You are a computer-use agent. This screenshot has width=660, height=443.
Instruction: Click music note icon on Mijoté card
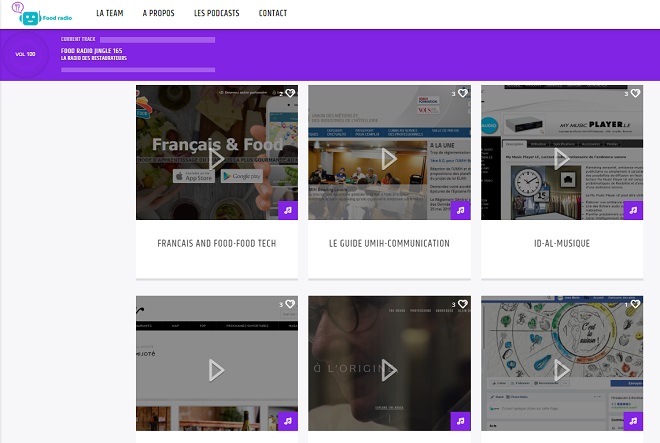click(x=288, y=421)
